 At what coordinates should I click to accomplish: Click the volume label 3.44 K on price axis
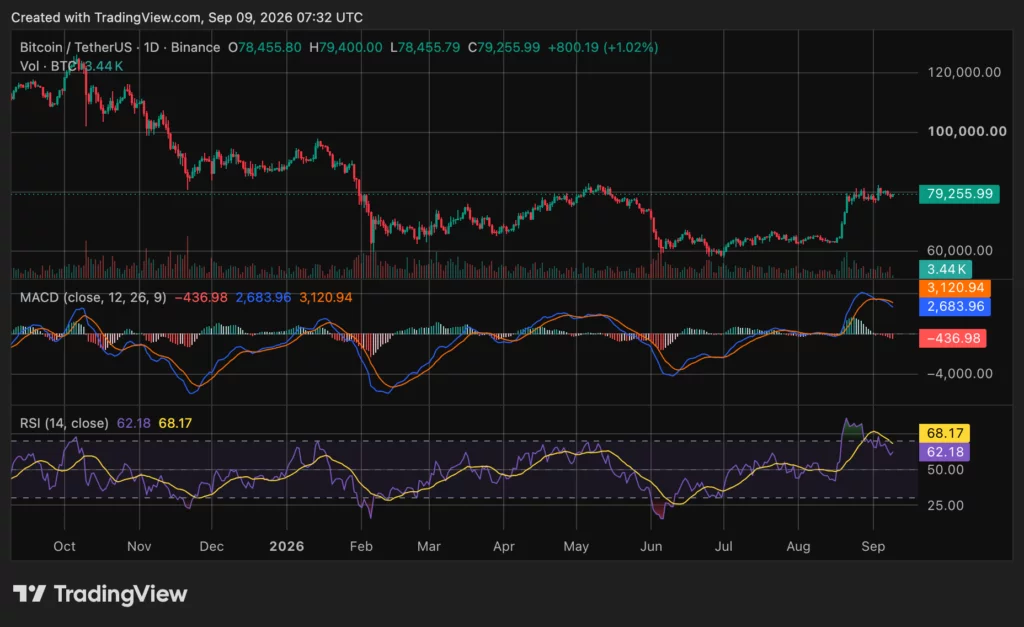click(946, 269)
